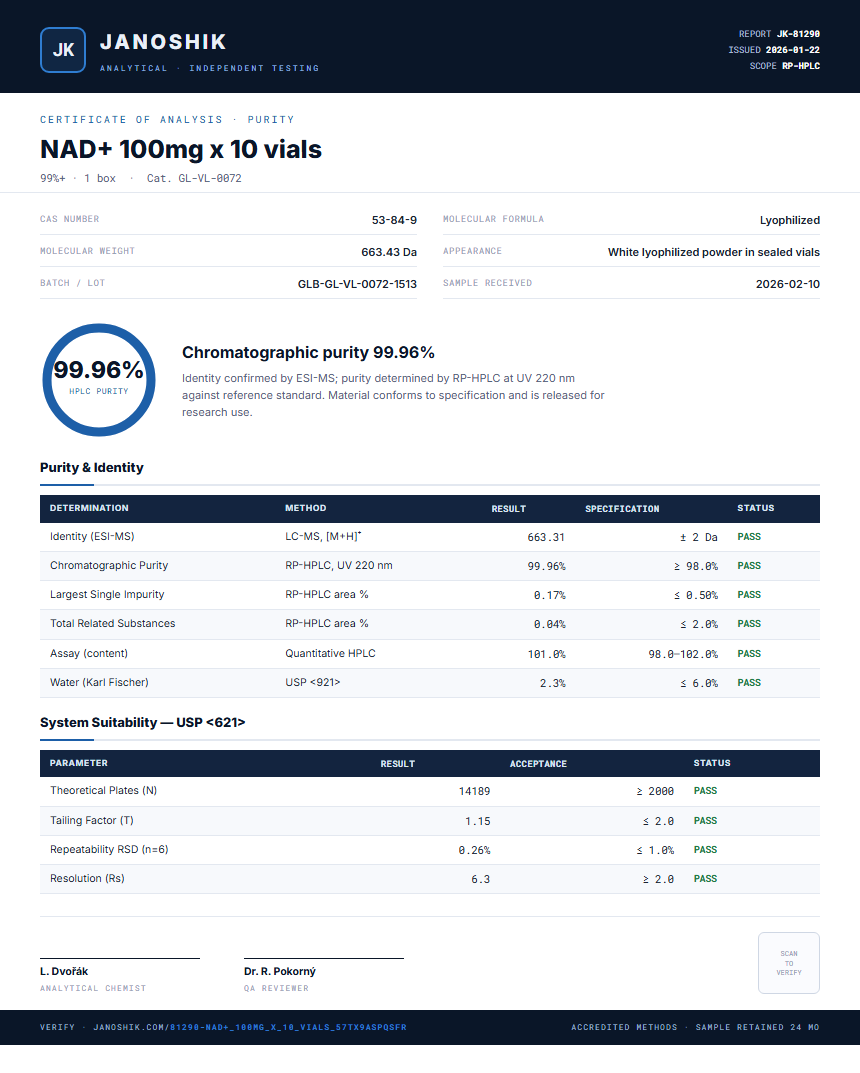
Task: Select repeatability result 0.26%
Action: pos(474,850)
